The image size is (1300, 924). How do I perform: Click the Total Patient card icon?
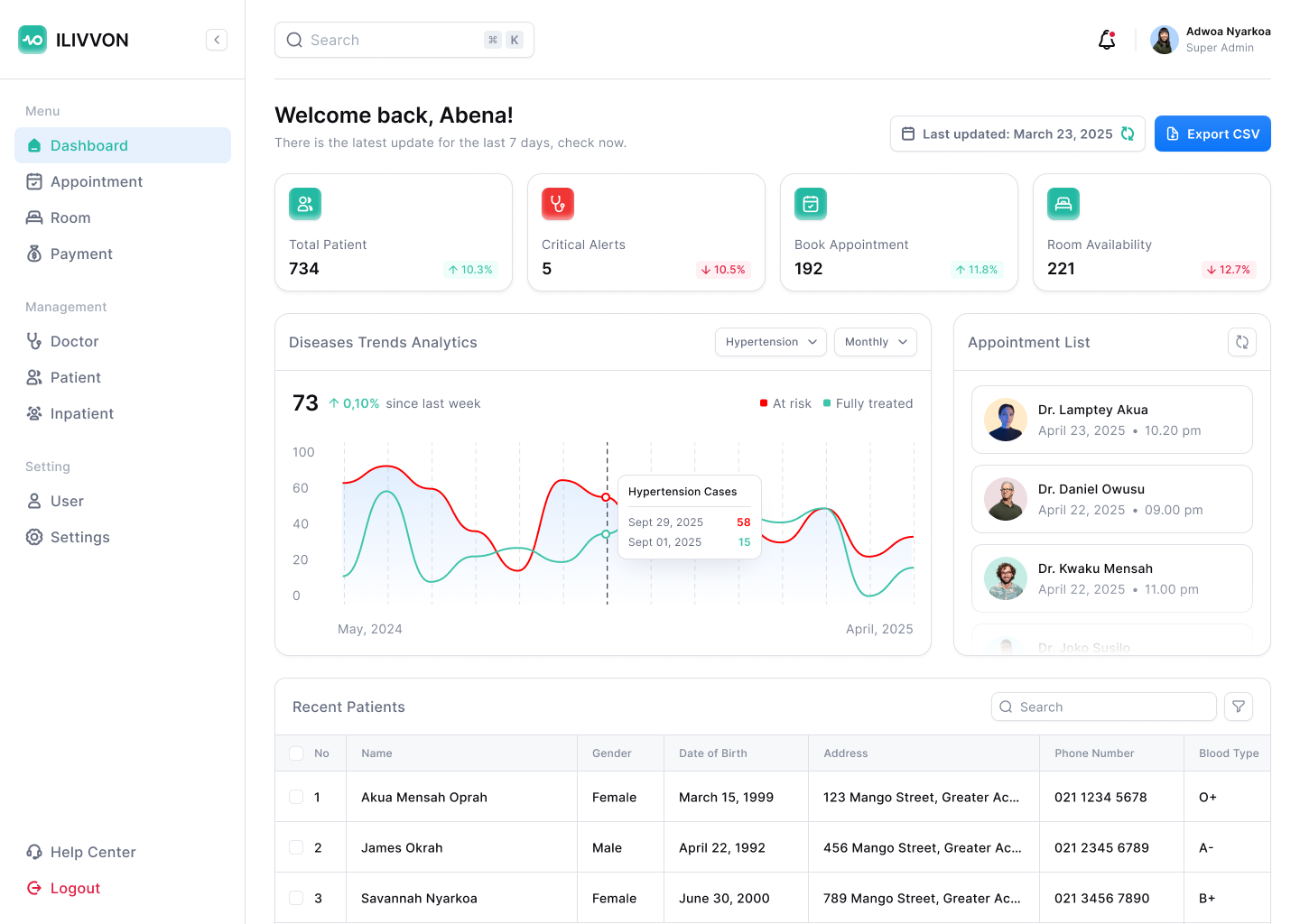(305, 204)
